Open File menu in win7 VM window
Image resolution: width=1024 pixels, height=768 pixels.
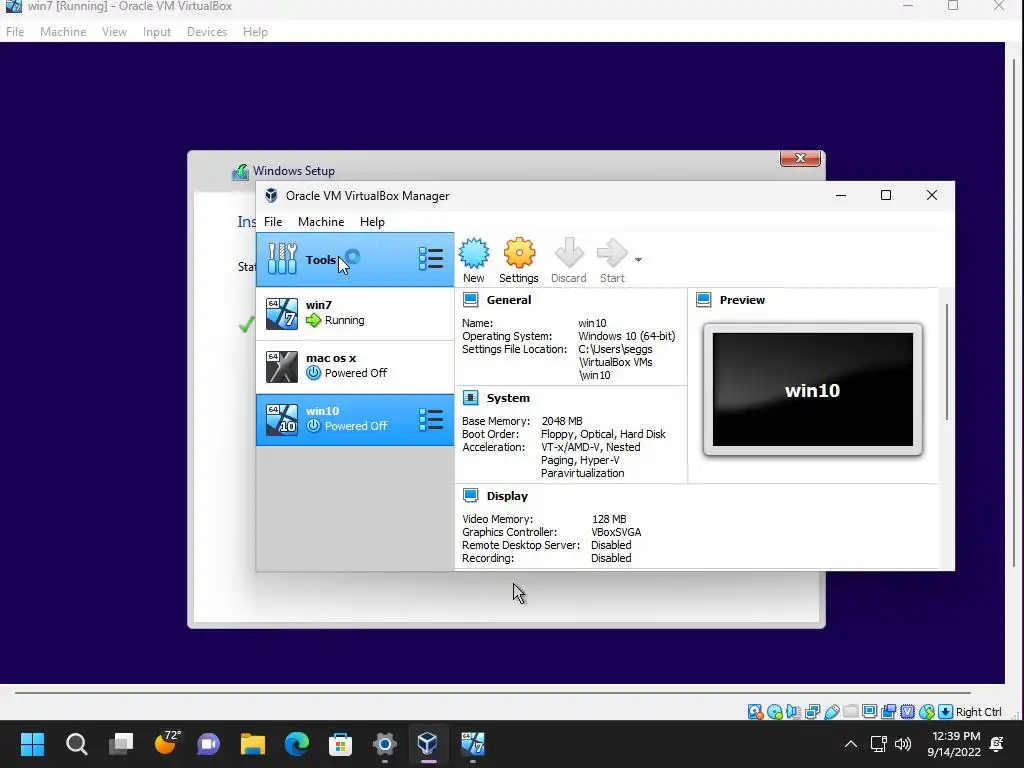[15, 32]
